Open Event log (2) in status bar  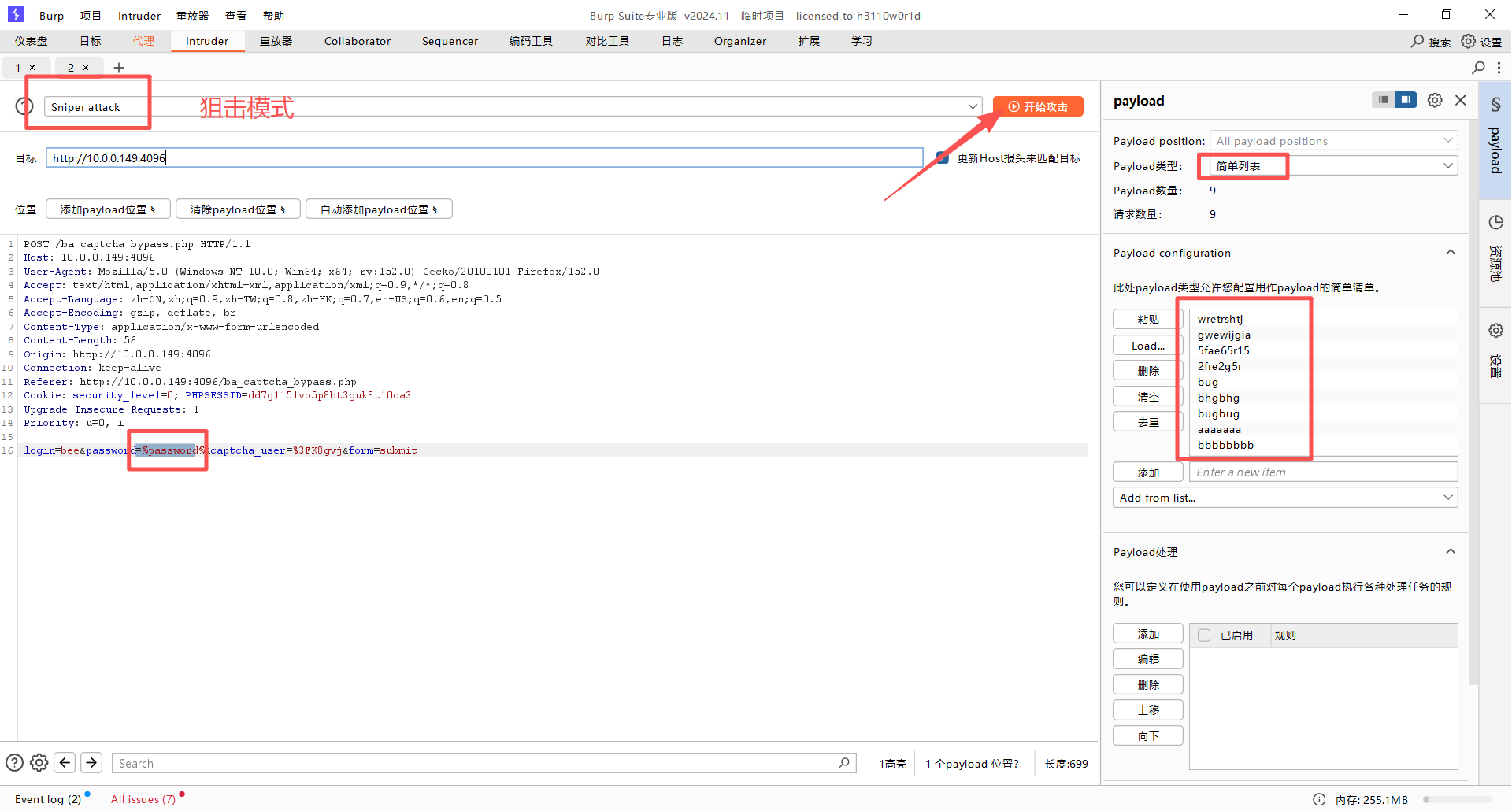pos(48,799)
